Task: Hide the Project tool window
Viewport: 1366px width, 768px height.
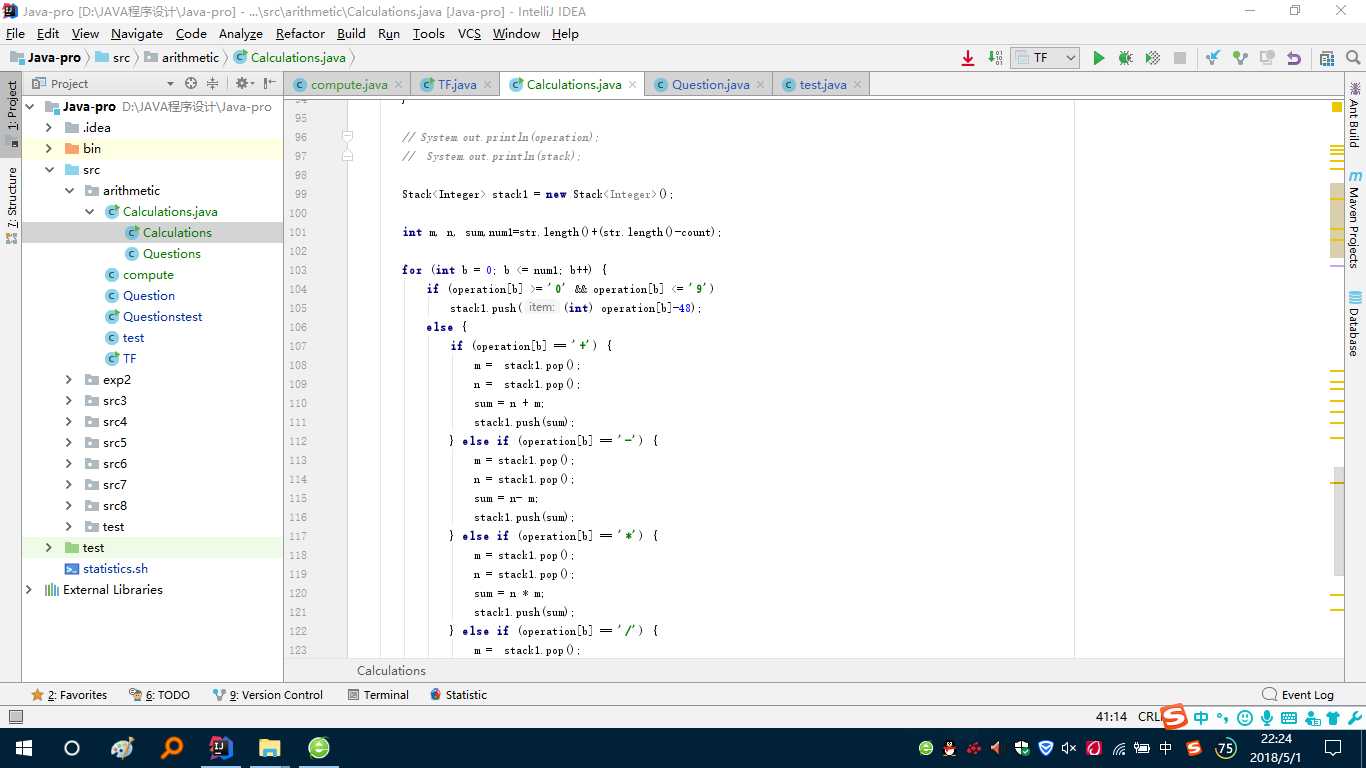Action: pyautogui.click(x=269, y=84)
